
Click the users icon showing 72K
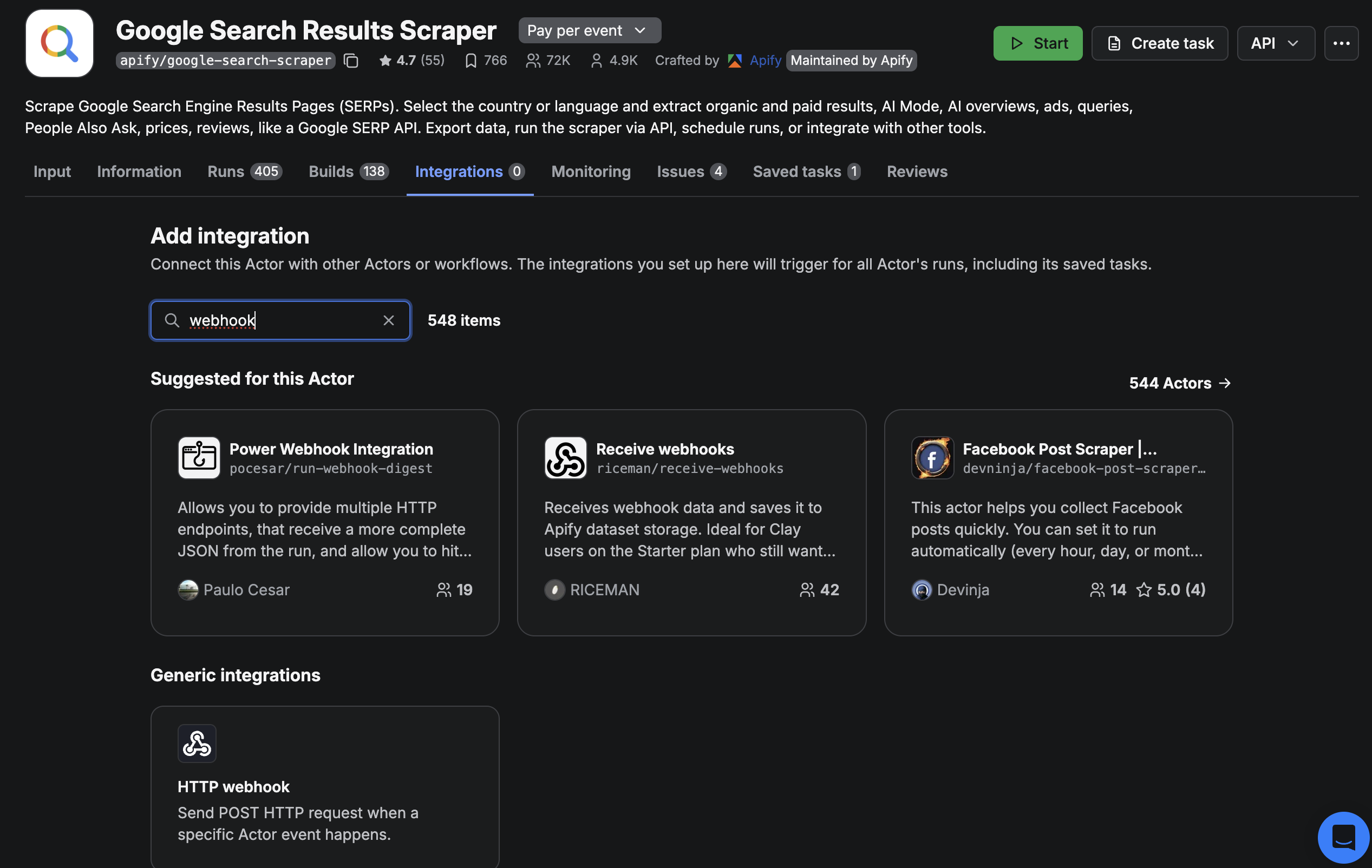pos(533,61)
